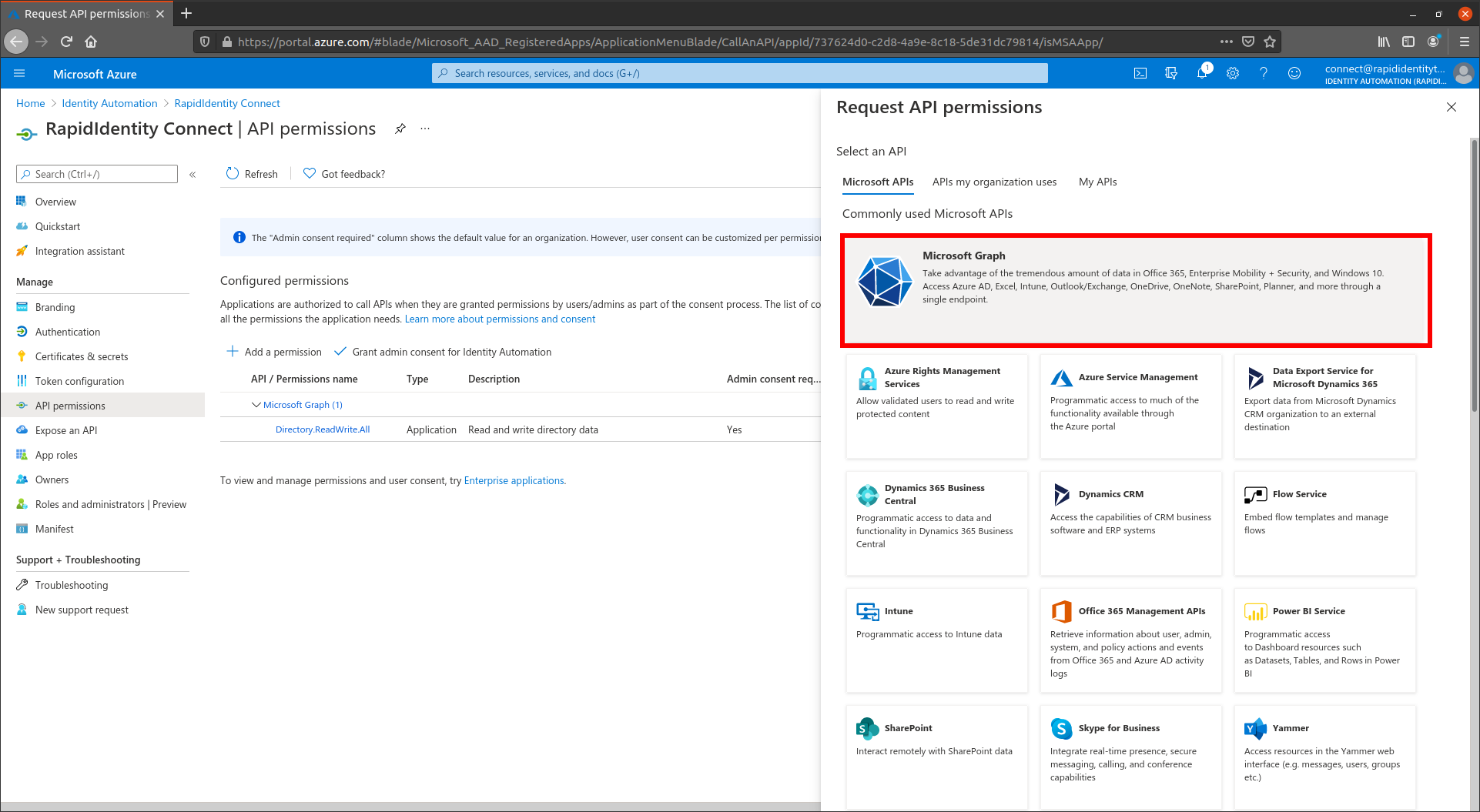This screenshot has width=1480, height=812.
Task: Open Enterprise applications link
Action: [x=514, y=480]
